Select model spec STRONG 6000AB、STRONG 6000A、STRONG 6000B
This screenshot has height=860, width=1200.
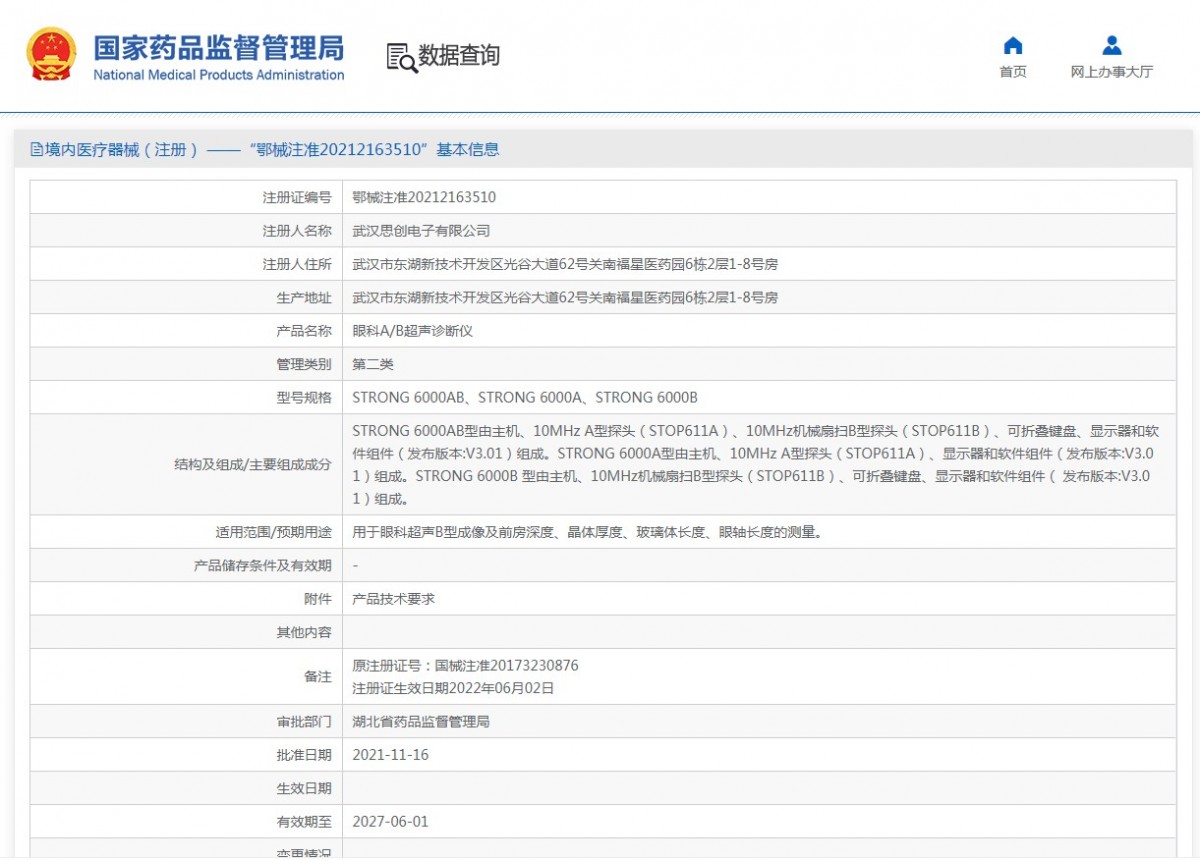[525, 398]
